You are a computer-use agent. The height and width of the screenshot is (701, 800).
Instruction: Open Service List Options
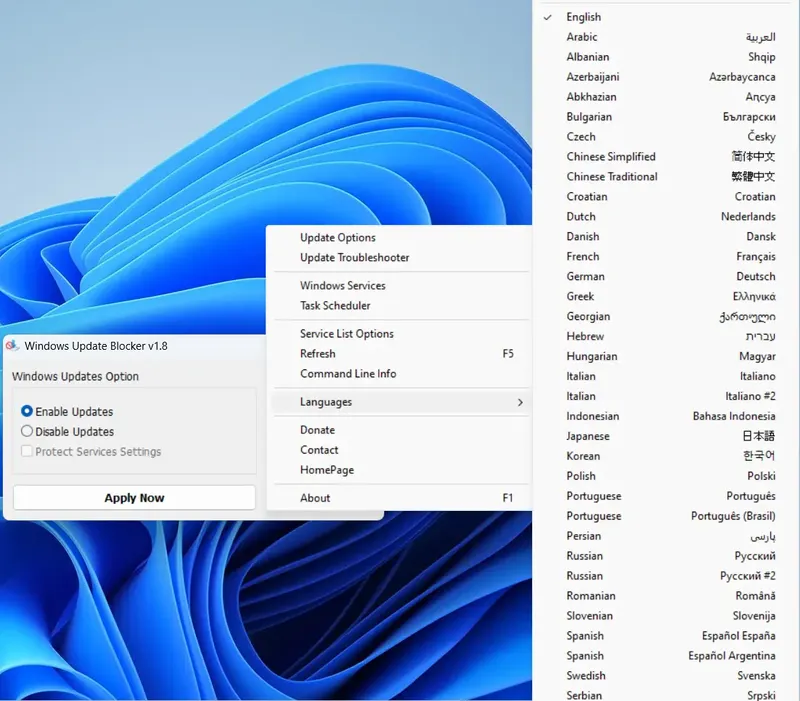401,333
